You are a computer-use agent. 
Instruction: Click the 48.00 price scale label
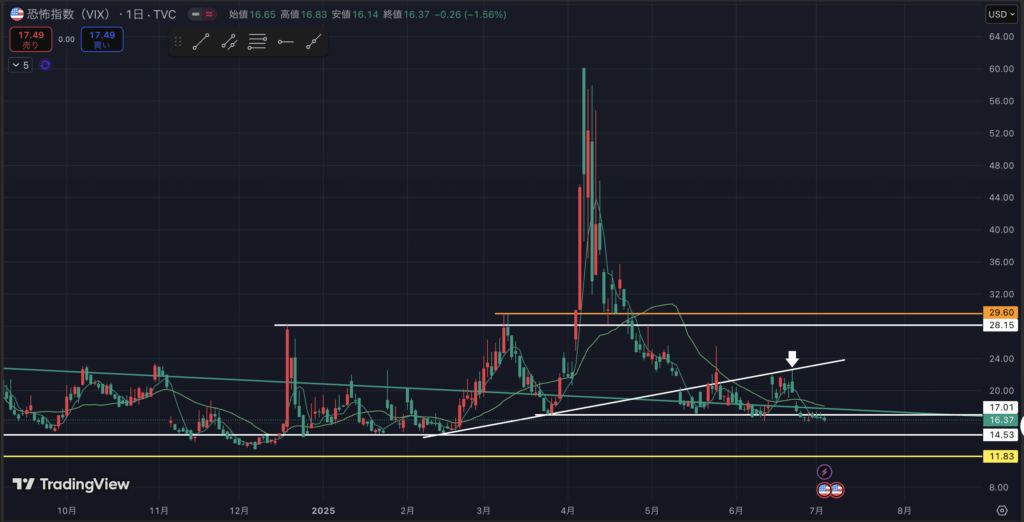tap(1002, 165)
